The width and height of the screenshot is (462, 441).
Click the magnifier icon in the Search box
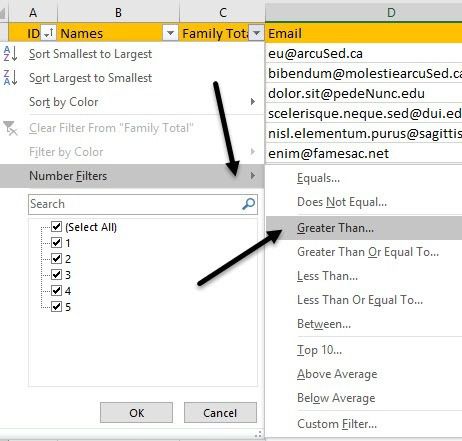[x=248, y=204]
